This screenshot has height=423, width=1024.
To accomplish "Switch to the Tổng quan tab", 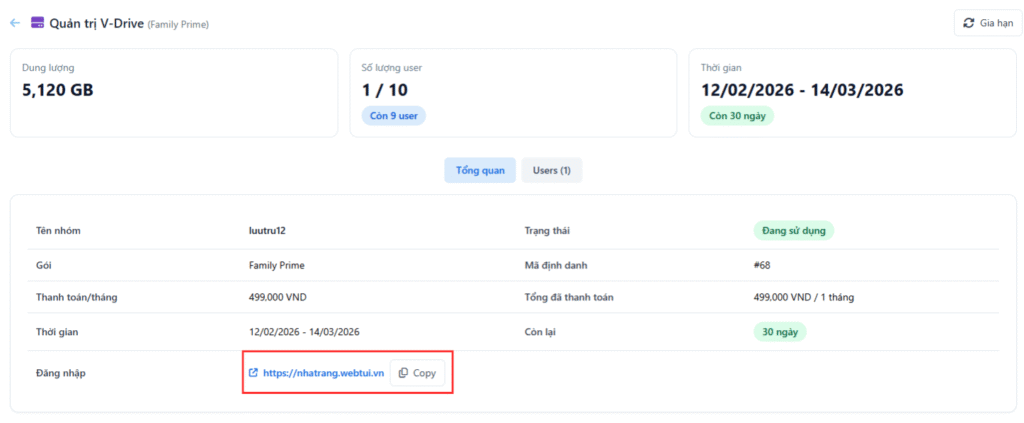I will coord(480,171).
